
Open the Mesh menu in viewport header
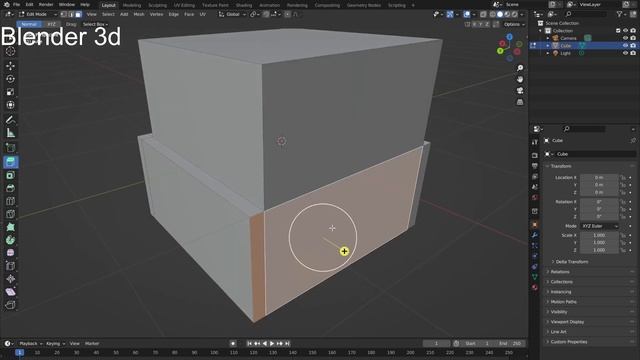[x=139, y=14]
